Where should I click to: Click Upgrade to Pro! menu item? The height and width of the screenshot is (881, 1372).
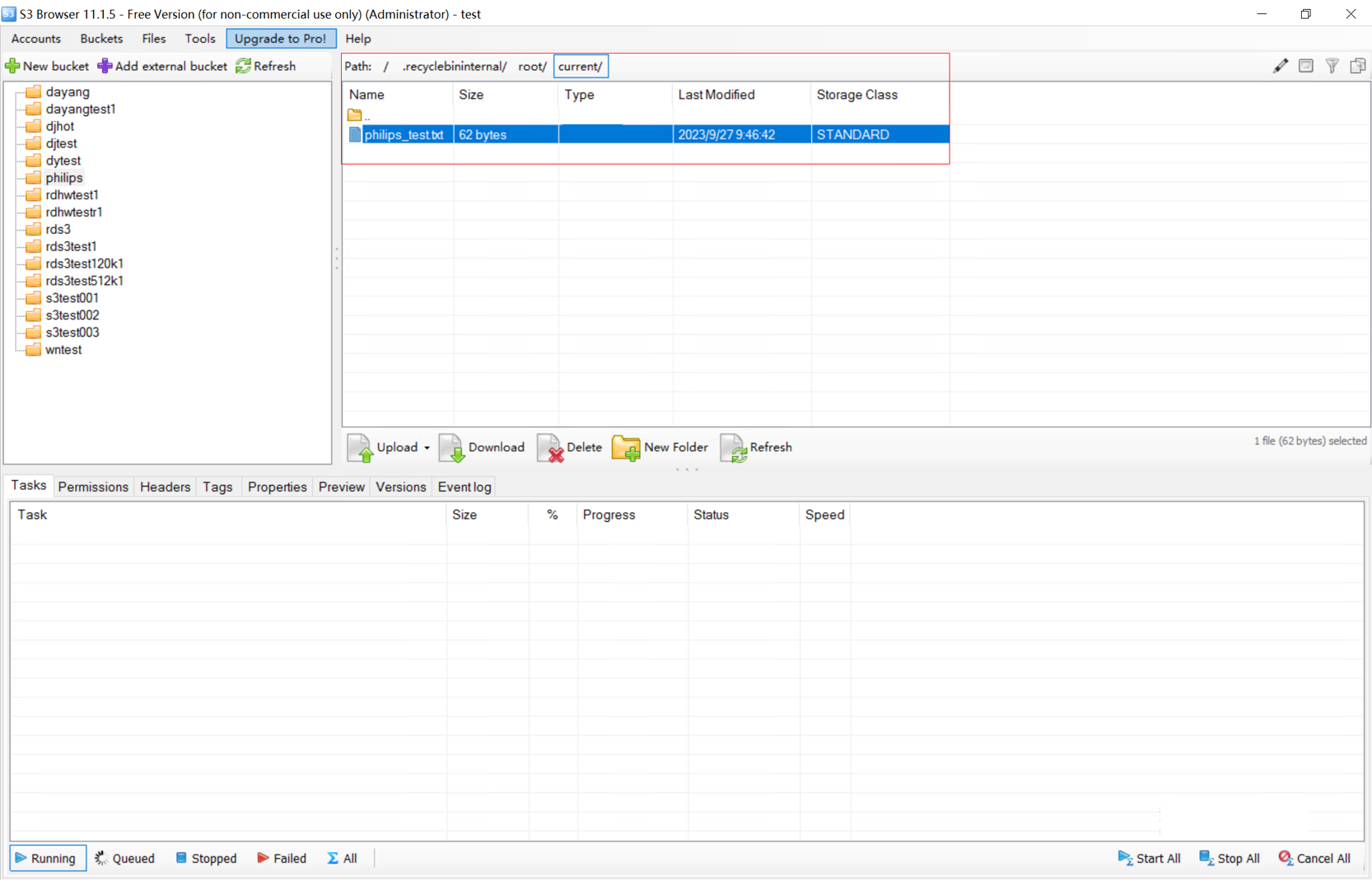(x=281, y=39)
